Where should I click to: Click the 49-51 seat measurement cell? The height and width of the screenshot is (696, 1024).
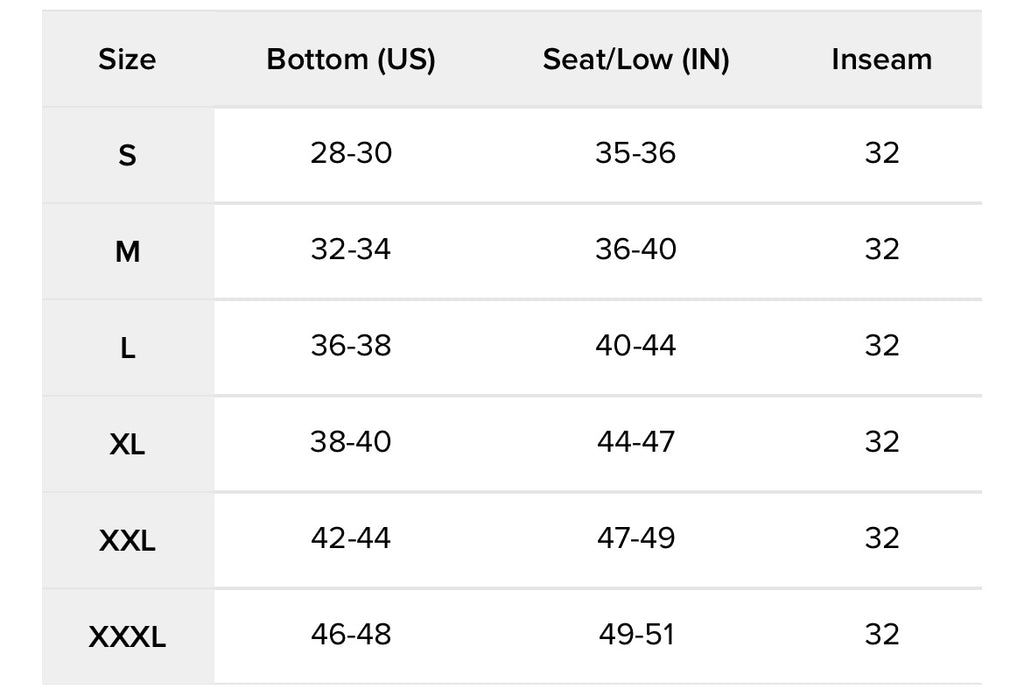click(x=636, y=634)
